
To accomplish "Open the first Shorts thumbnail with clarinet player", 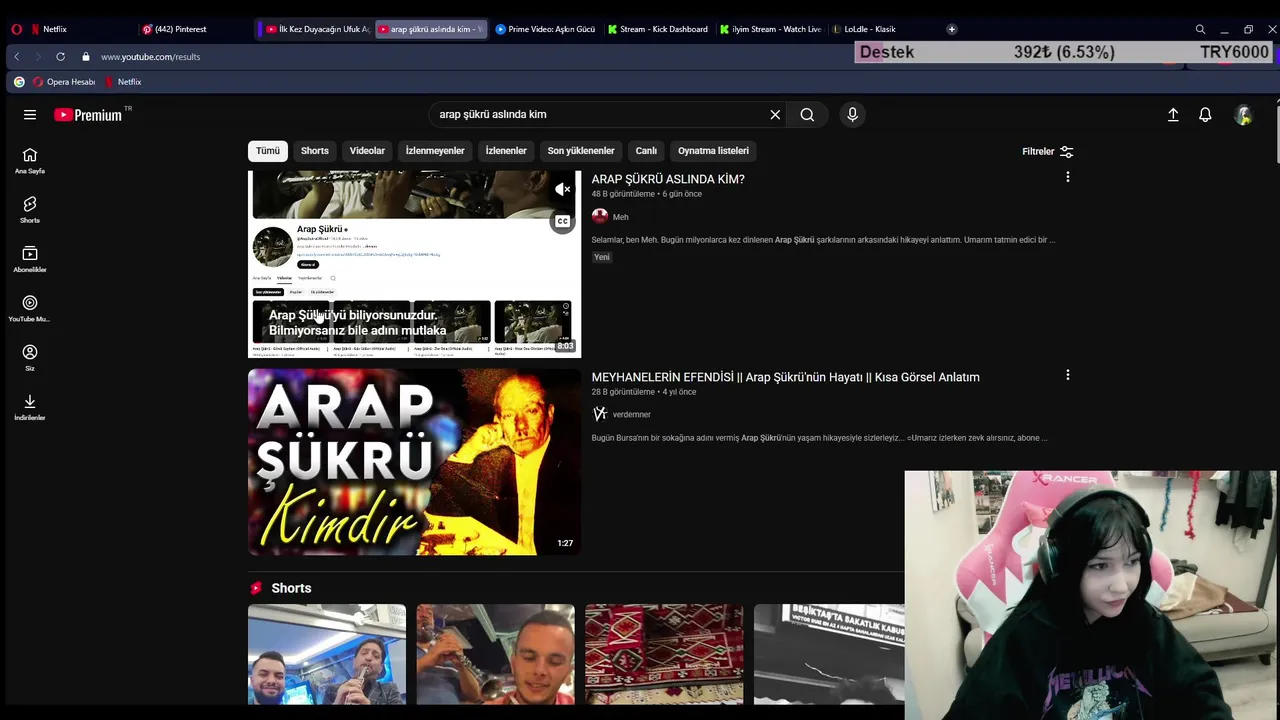I will click(x=327, y=655).
